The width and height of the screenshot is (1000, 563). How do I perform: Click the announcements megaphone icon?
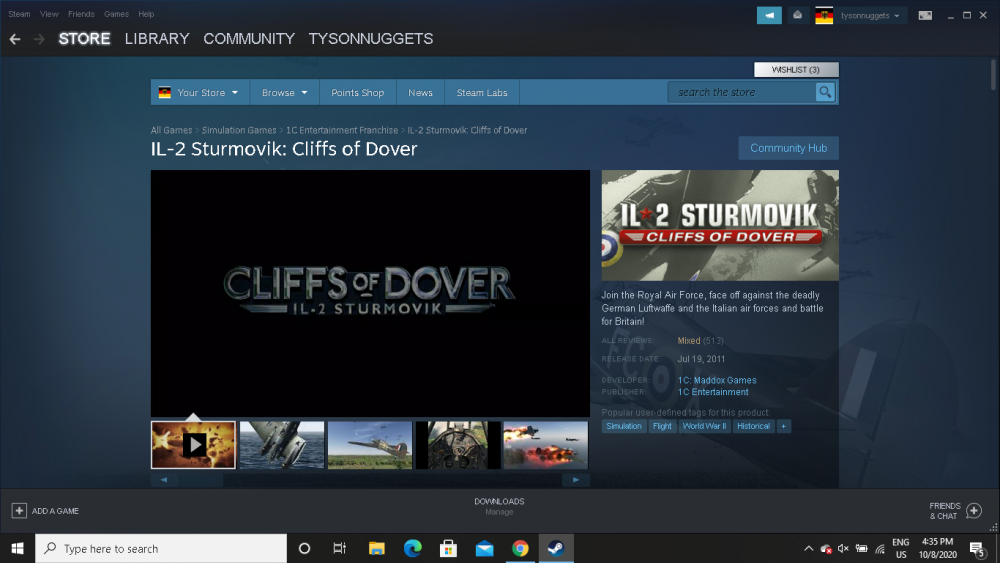click(769, 15)
